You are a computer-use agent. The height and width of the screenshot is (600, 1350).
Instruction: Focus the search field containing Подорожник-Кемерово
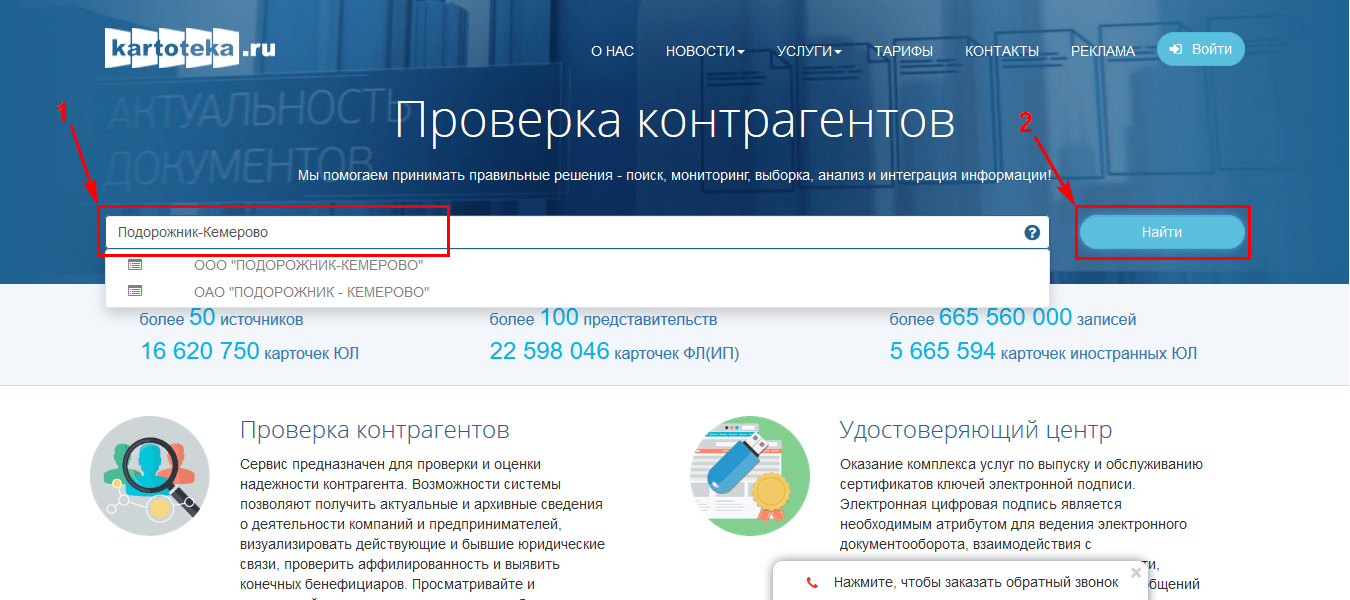(577, 232)
